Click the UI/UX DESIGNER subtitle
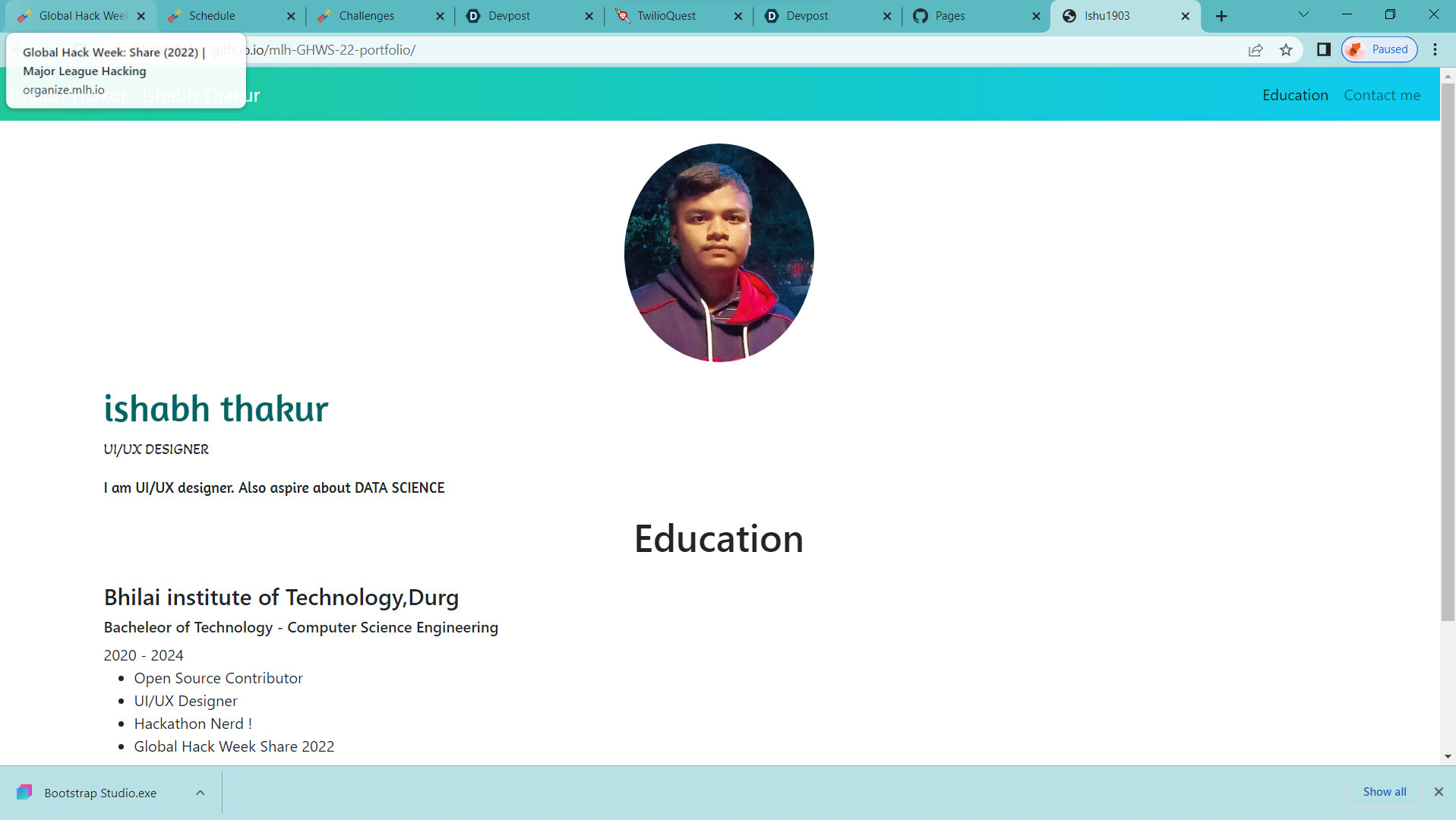Image resolution: width=1456 pixels, height=820 pixels. click(x=156, y=449)
